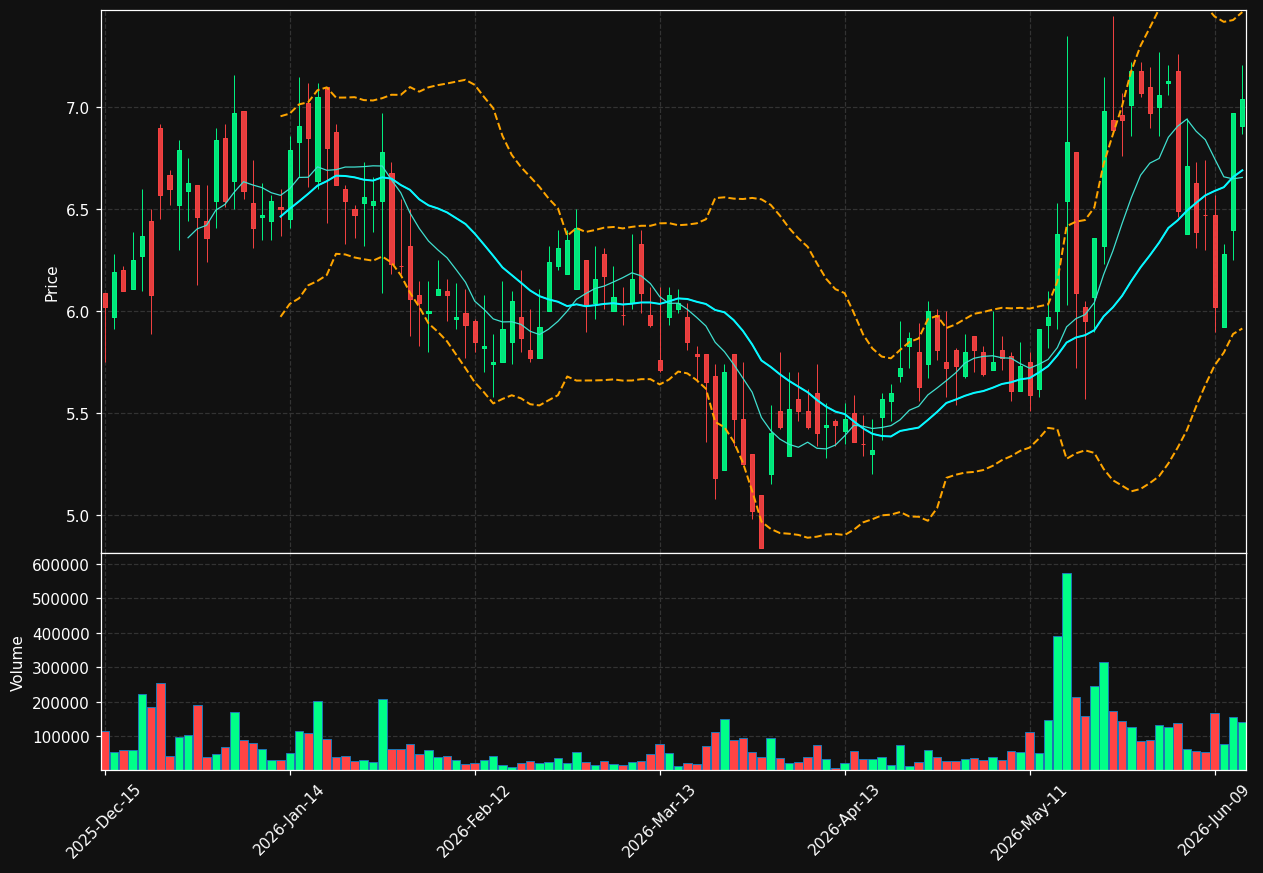Select the "Price" y-axis title
Viewport: 1263px width, 873px height.
point(52,283)
